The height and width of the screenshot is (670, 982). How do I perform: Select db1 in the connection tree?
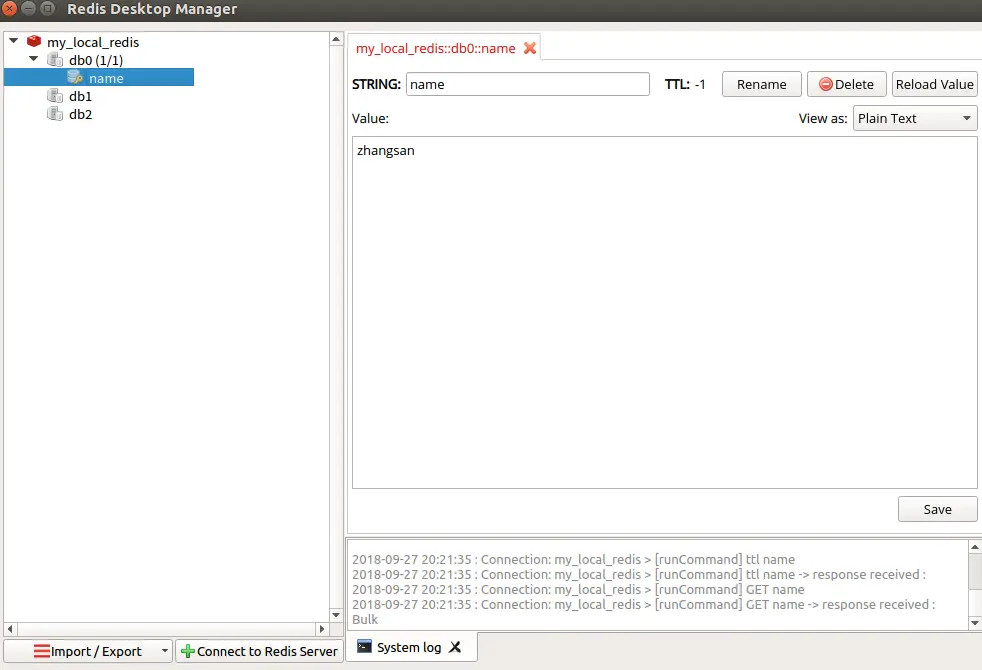coord(80,96)
